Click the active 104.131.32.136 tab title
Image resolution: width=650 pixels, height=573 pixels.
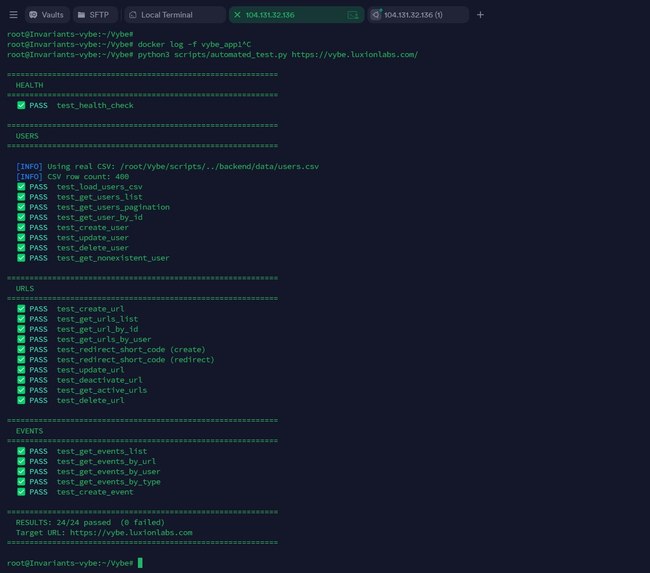click(x=270, y=15)
